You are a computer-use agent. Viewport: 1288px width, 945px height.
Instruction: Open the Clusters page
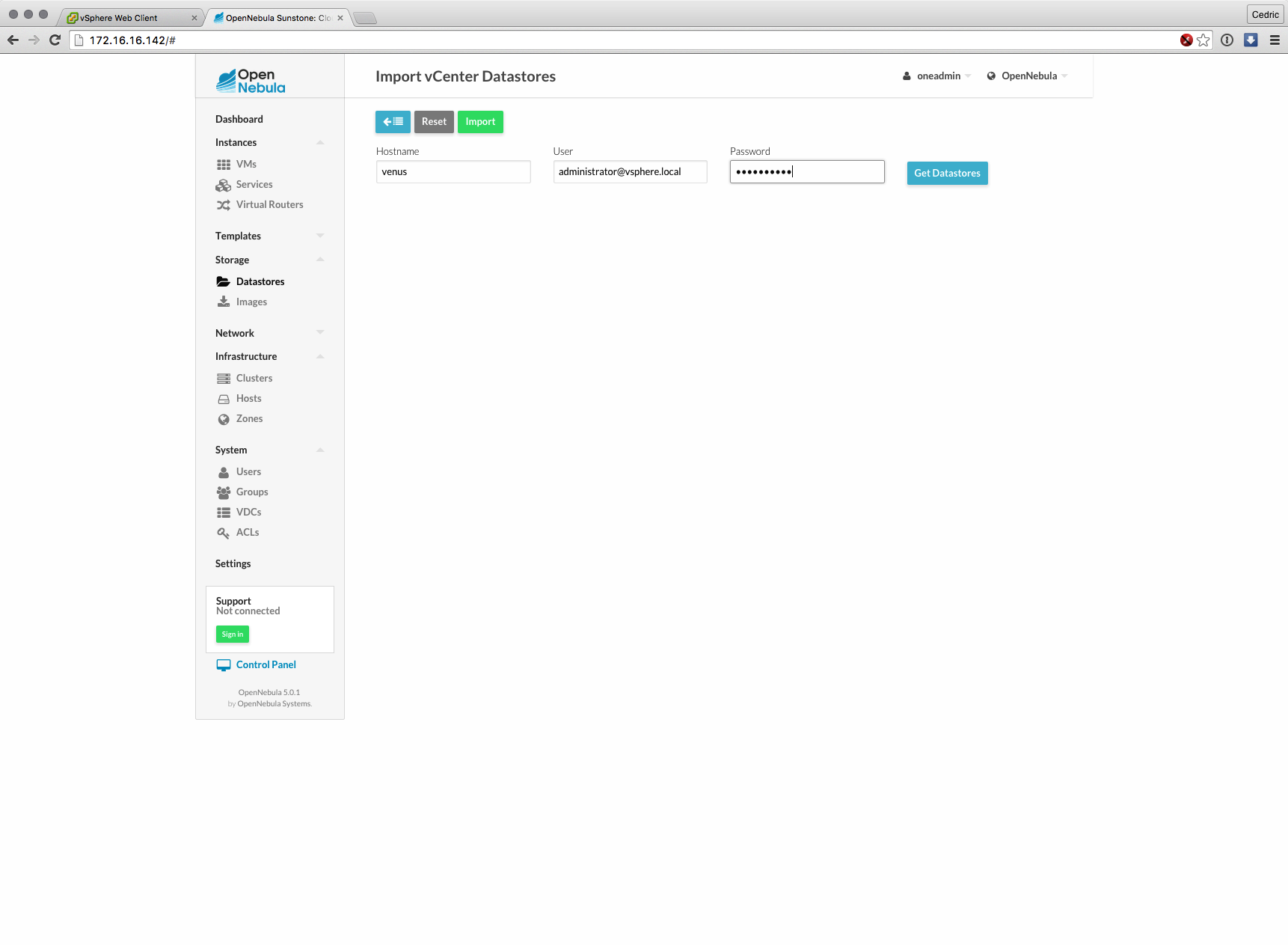[x=254, y=378]
